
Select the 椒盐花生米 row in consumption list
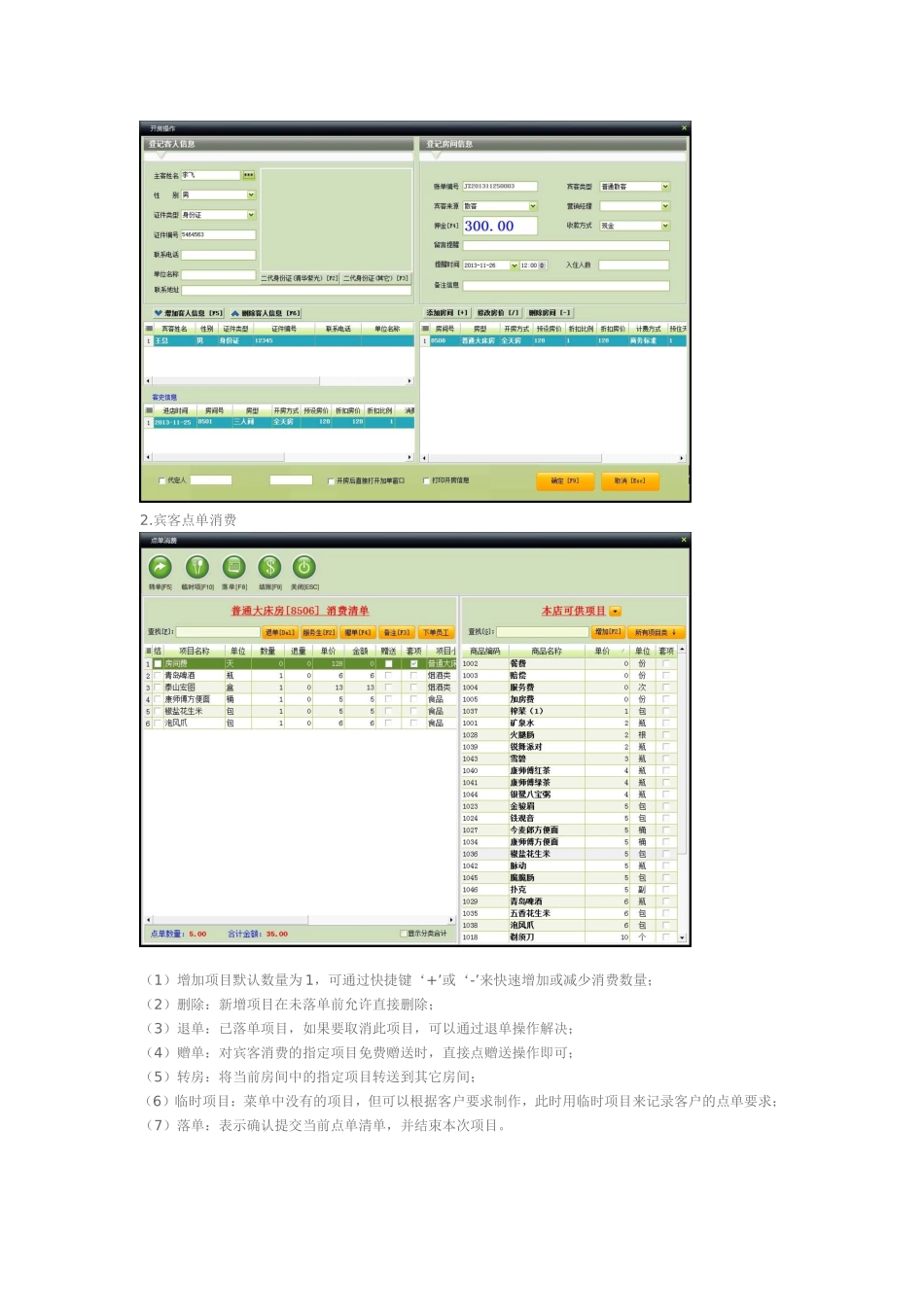301,711
